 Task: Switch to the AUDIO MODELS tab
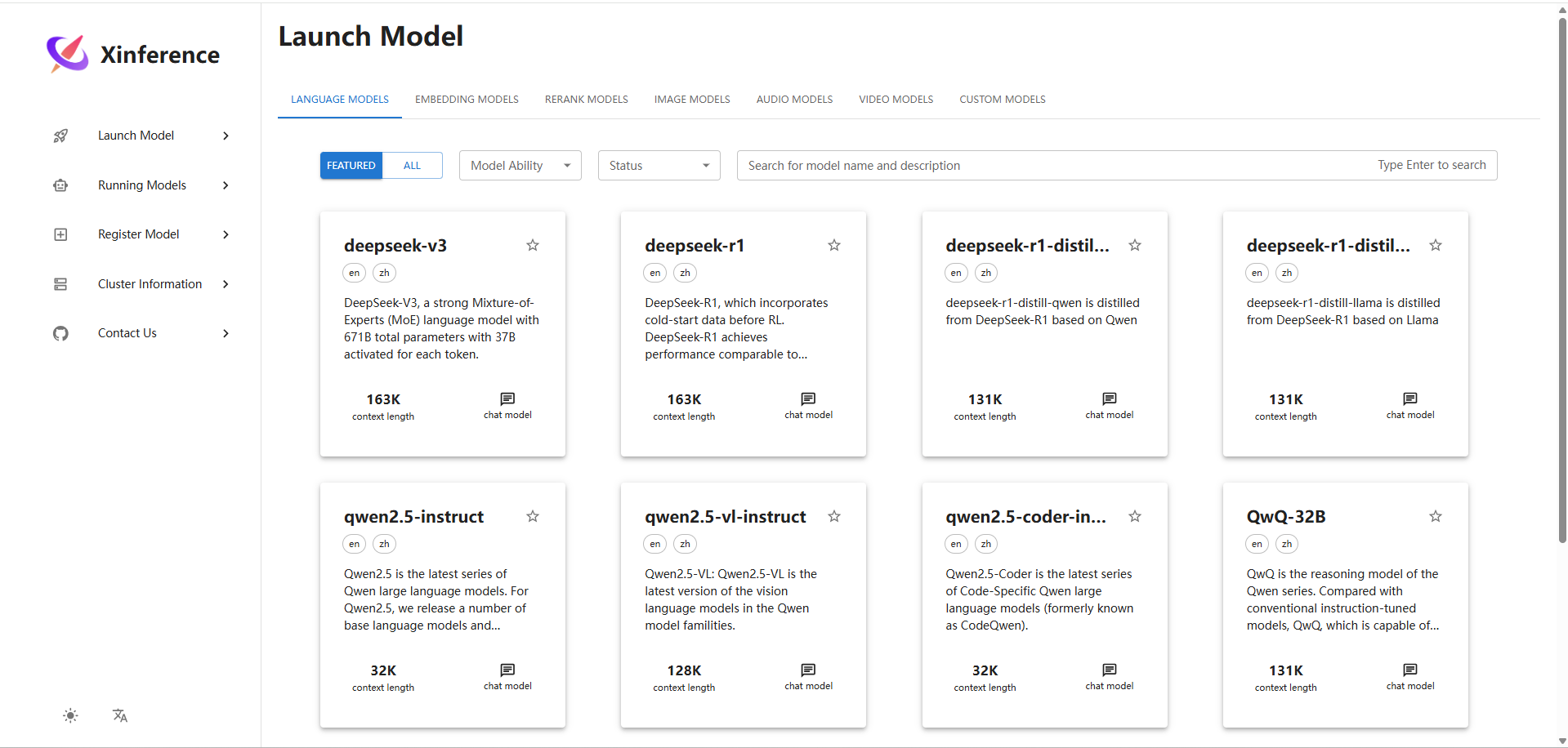tap(794, 100)
